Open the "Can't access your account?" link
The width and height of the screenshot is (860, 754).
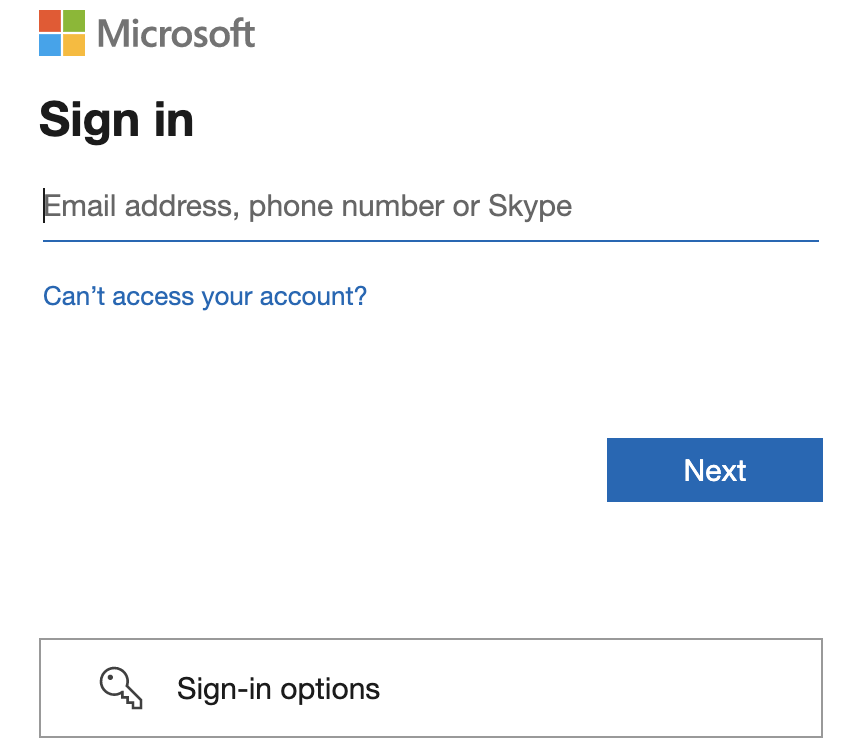(x=205, y=296)
